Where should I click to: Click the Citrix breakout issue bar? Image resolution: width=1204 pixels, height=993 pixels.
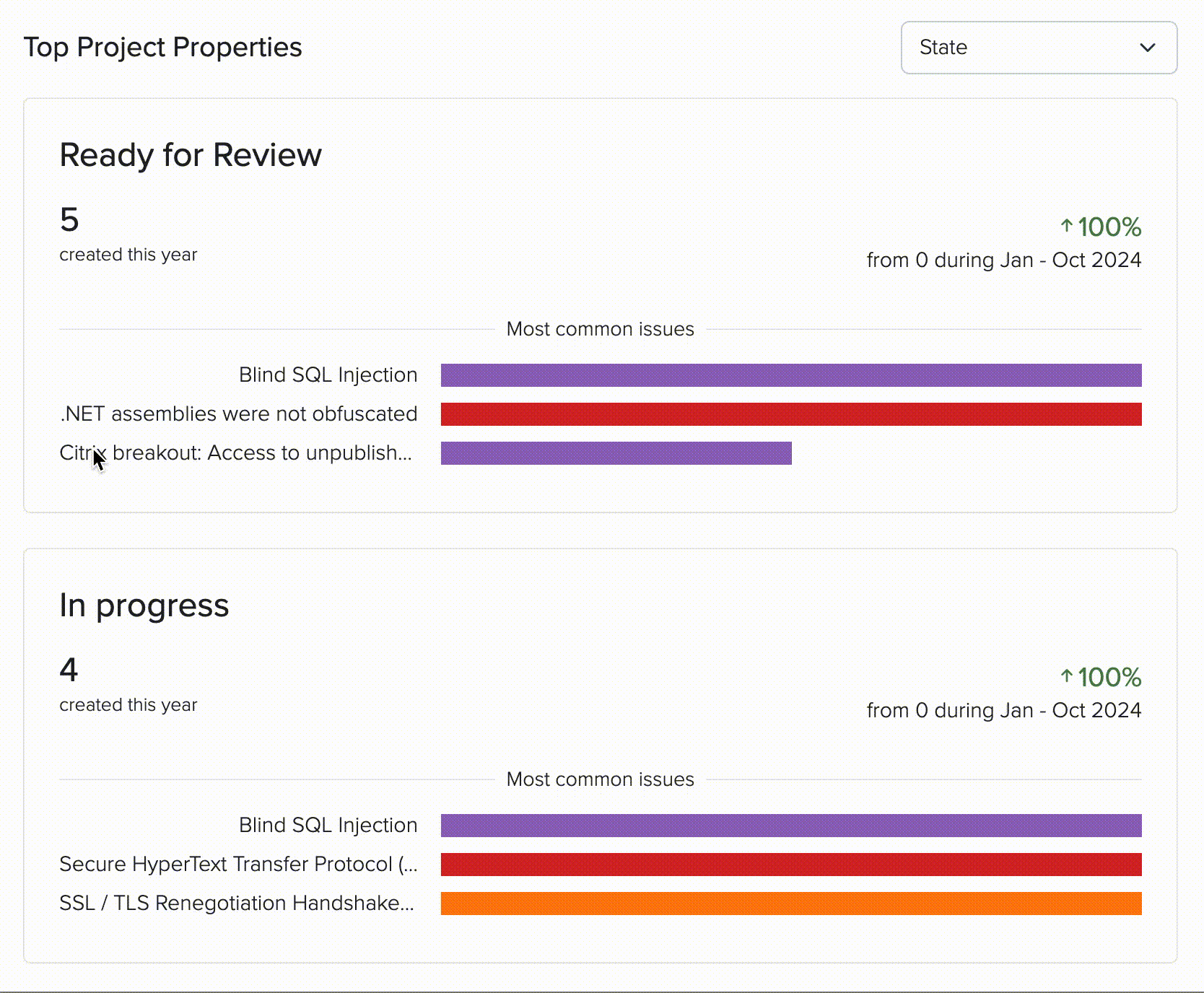(616, 453)
